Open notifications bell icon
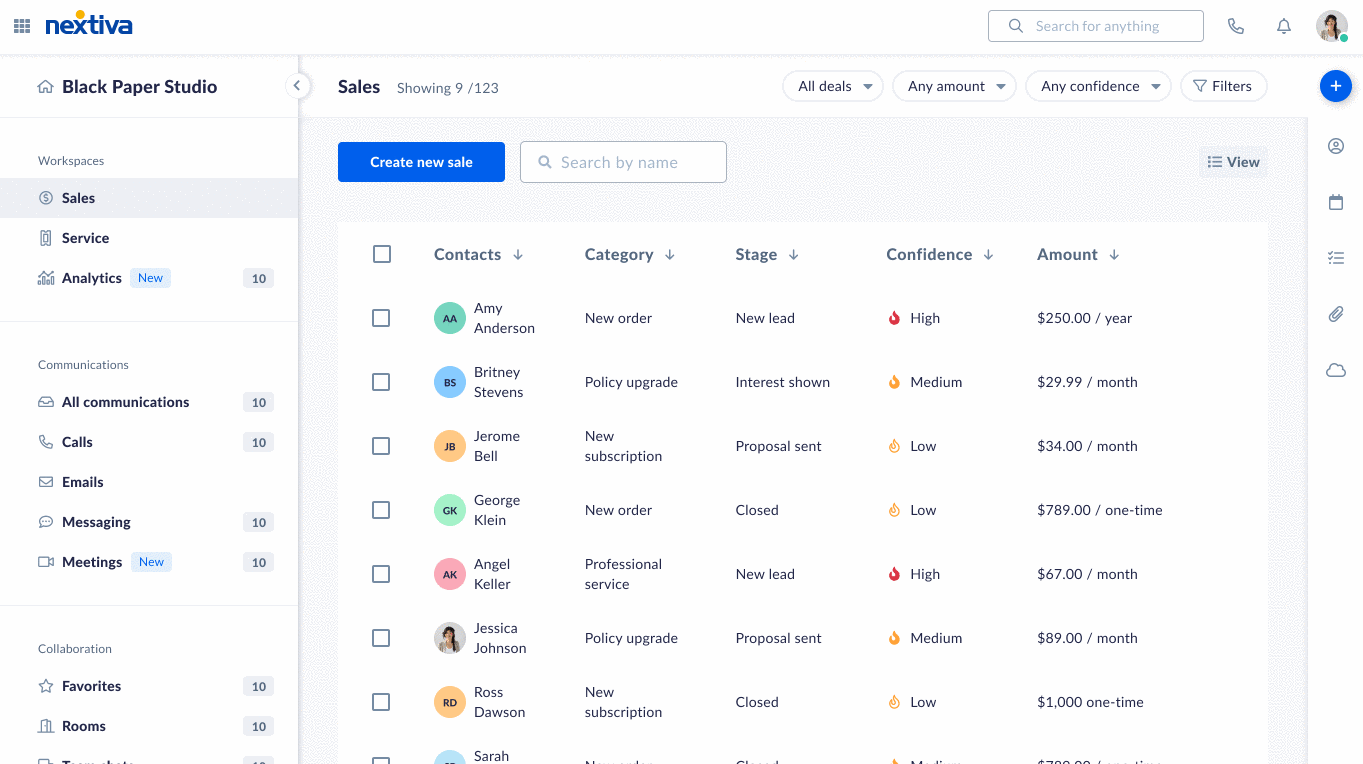This screenshot has height=764, width=1363. tap(1284, 26)
